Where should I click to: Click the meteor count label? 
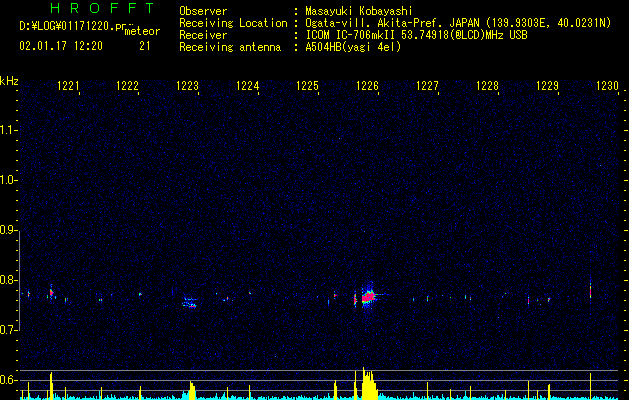tap(142, 31)
